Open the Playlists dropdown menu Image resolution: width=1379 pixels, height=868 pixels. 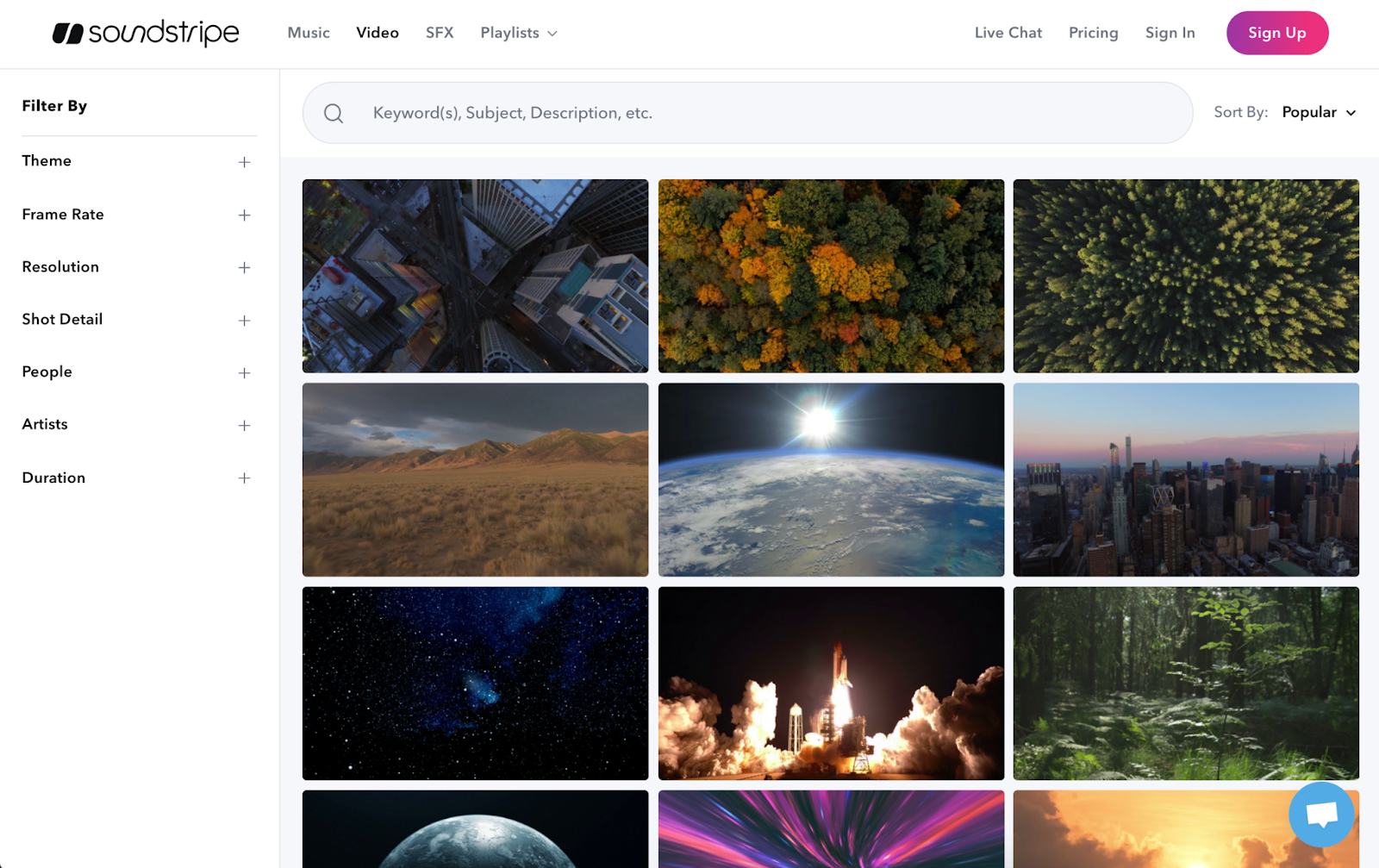pos(518,33)
